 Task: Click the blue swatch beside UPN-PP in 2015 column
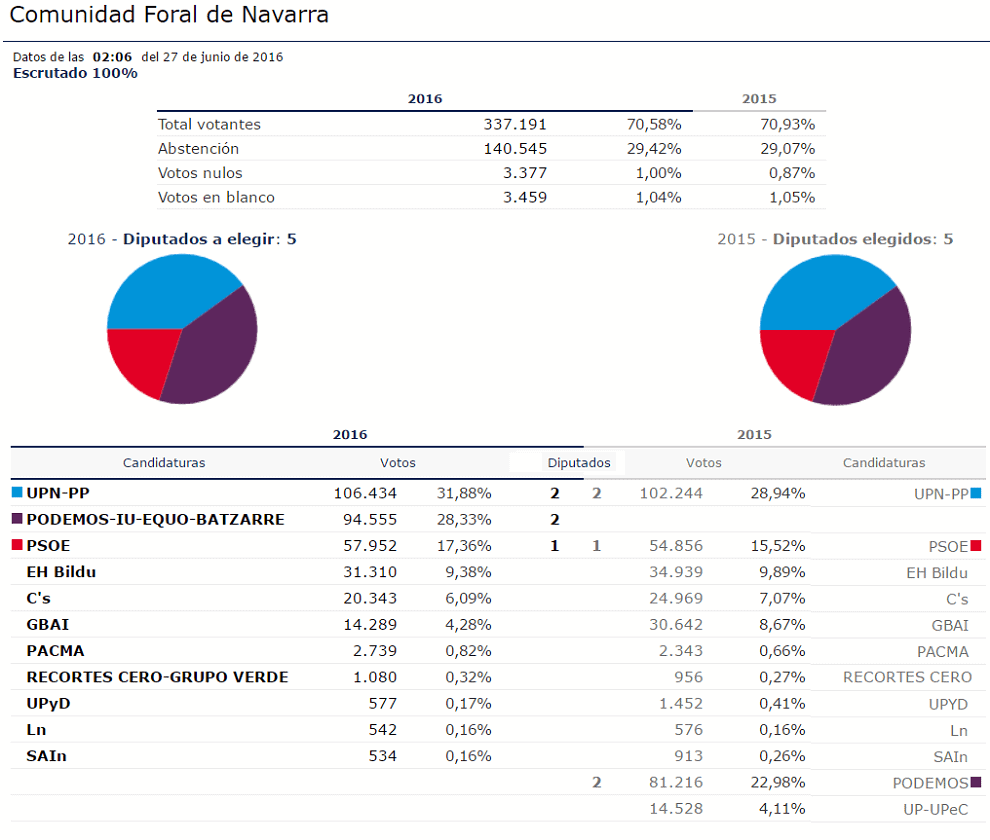[x=976, y=494]
